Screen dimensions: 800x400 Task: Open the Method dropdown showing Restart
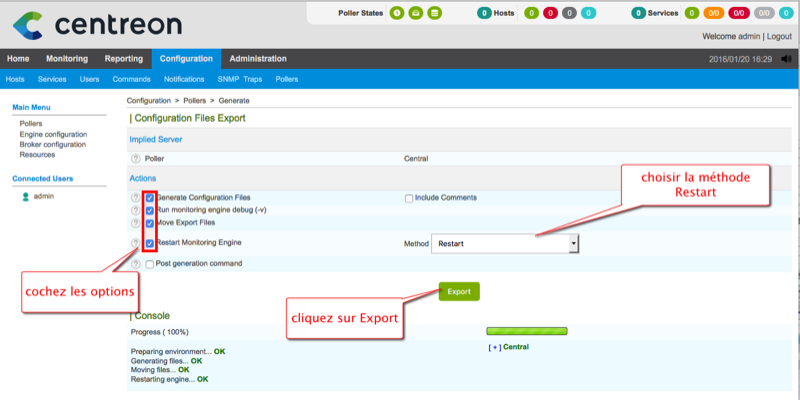[505, 243]
